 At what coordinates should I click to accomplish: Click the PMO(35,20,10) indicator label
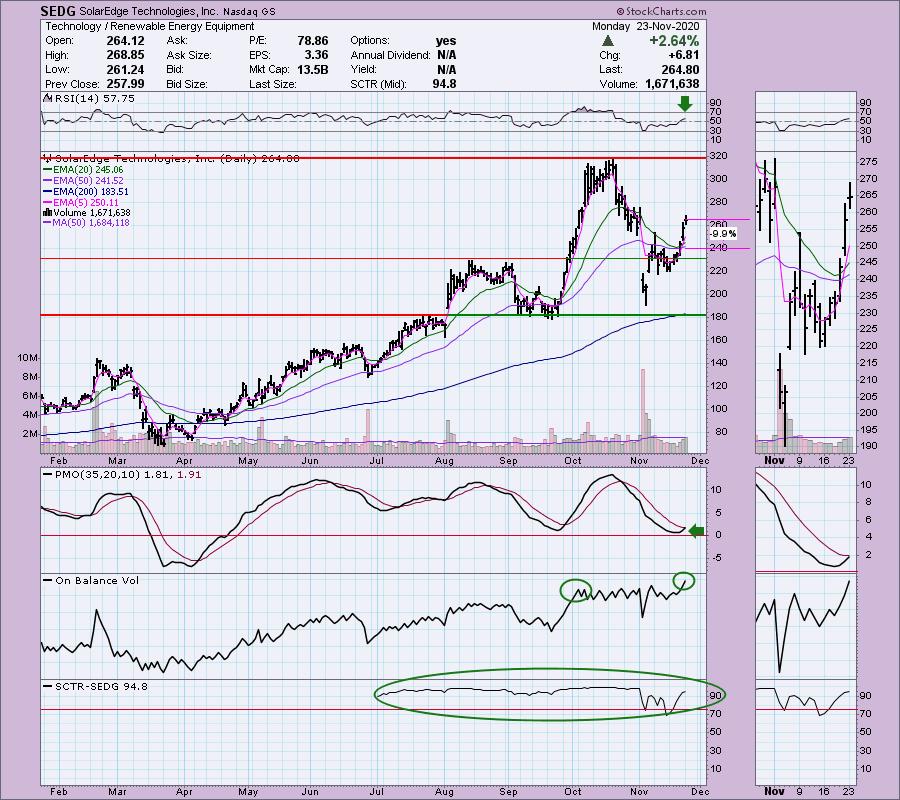pyautogui.click(x=123, y=475)
